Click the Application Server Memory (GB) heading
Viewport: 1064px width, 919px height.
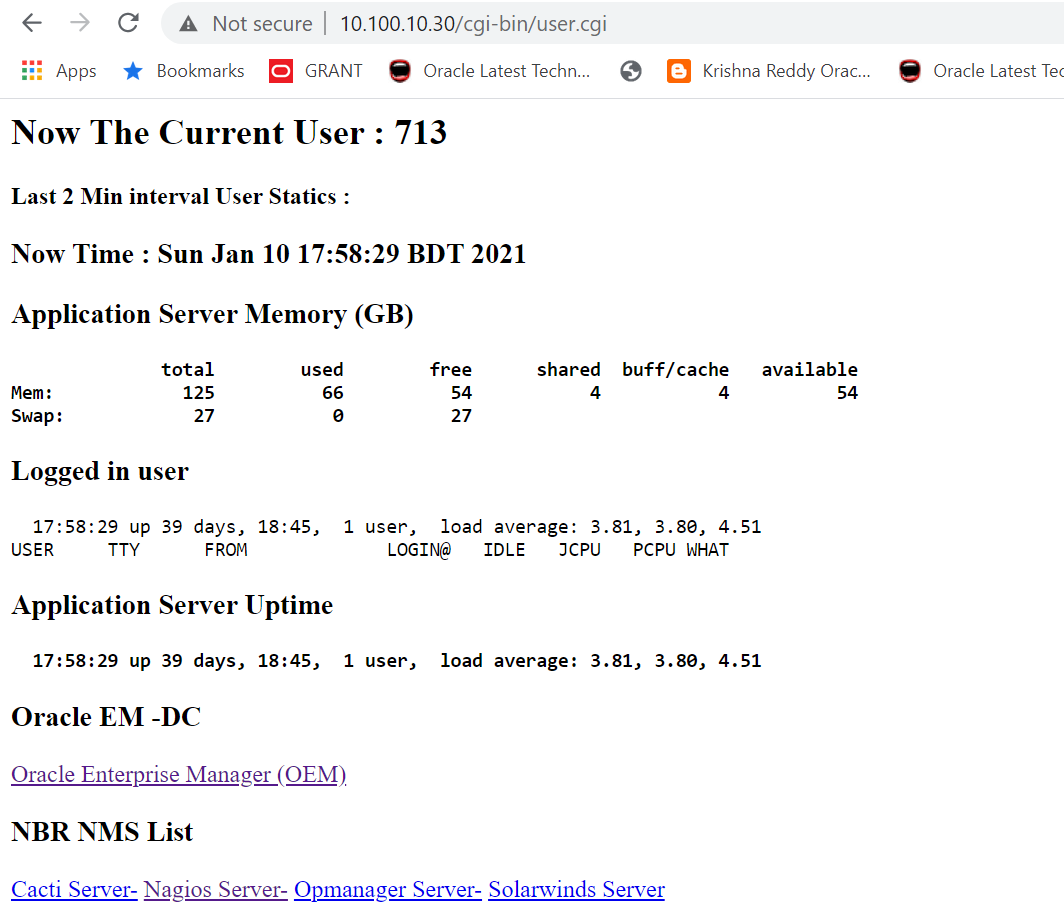tap(212, 315)
